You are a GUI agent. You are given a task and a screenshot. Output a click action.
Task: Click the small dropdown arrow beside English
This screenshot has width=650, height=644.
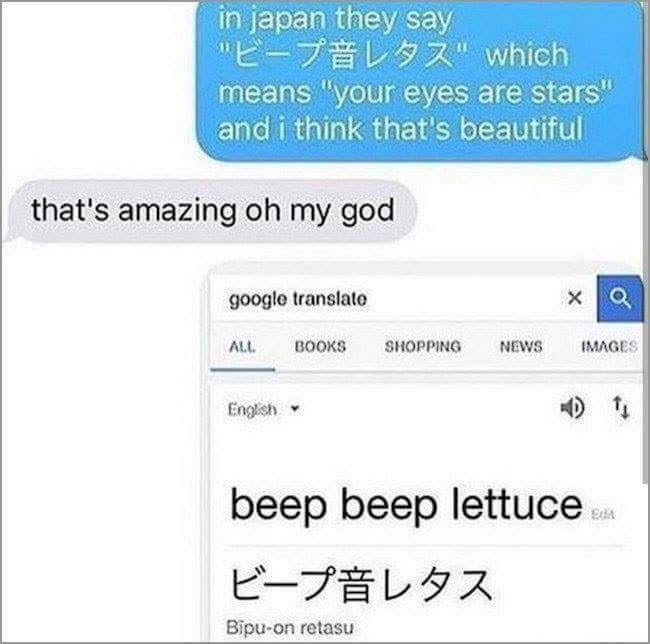[295, 409]
